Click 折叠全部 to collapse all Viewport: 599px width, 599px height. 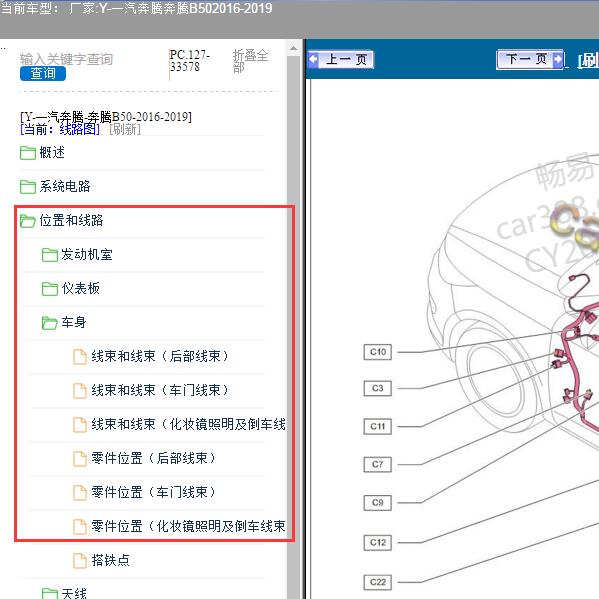point(250,61)
